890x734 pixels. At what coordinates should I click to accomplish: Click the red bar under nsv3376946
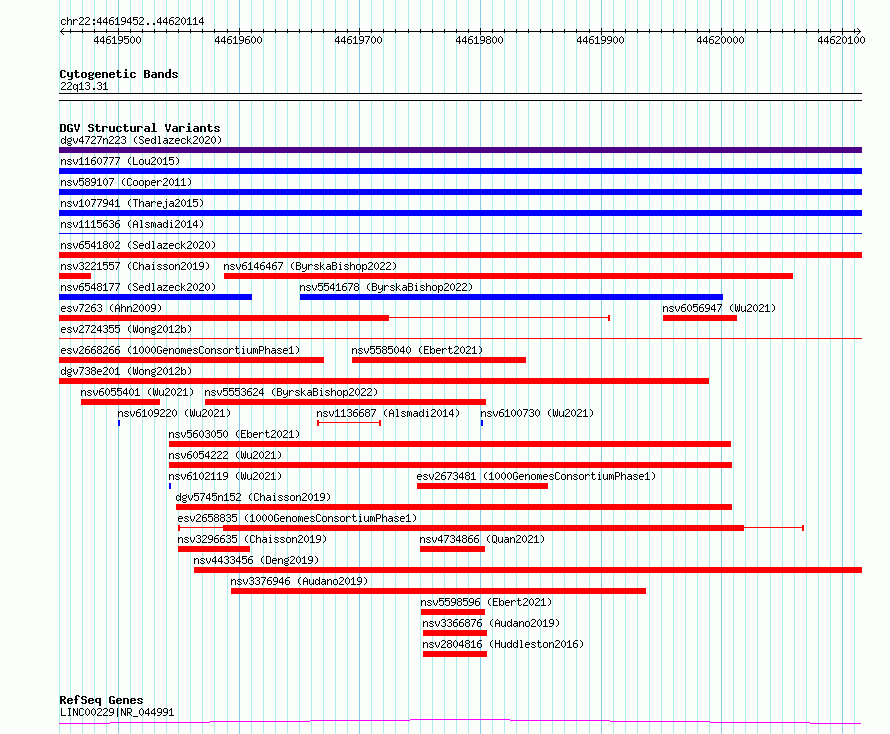click(438, 591)
